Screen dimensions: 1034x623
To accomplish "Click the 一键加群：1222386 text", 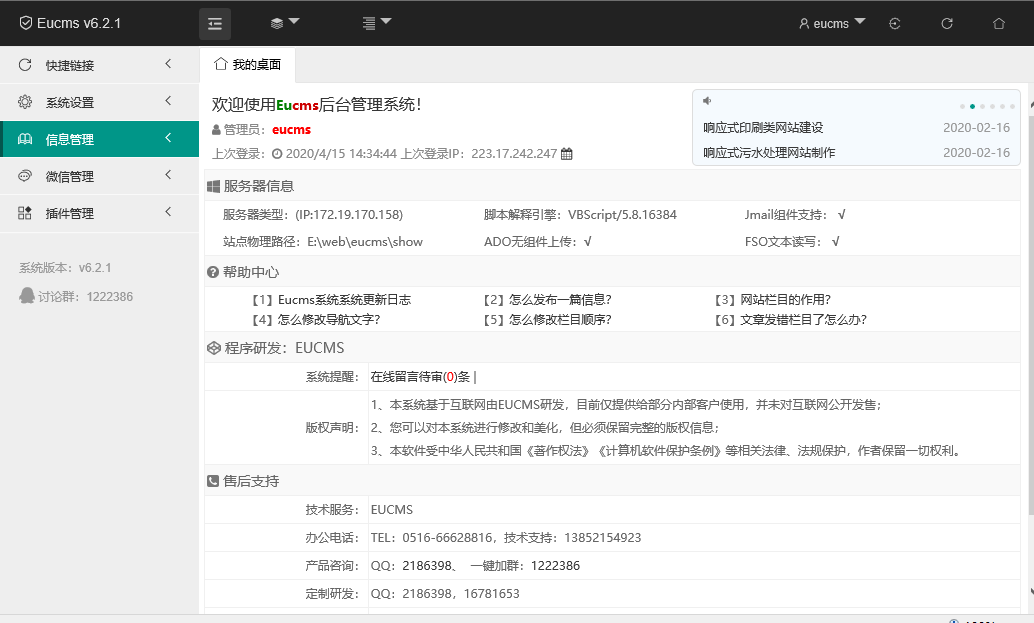I will click(525, 566).
